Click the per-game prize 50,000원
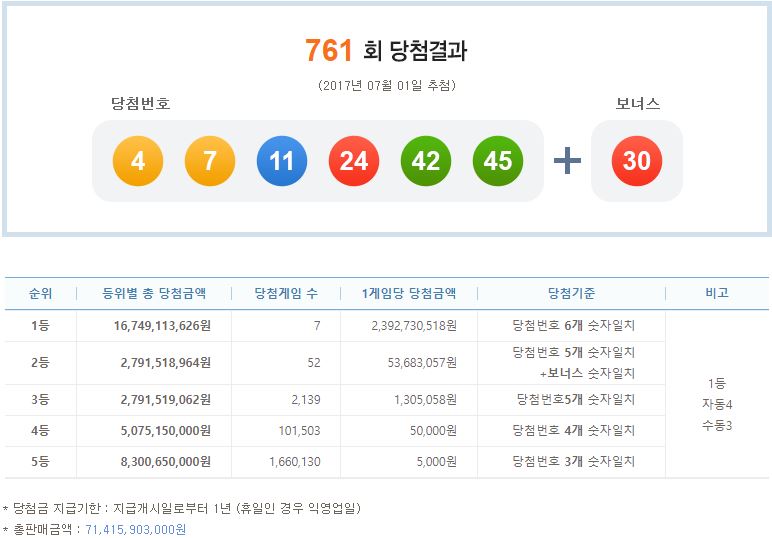 (x=433, y=431)
